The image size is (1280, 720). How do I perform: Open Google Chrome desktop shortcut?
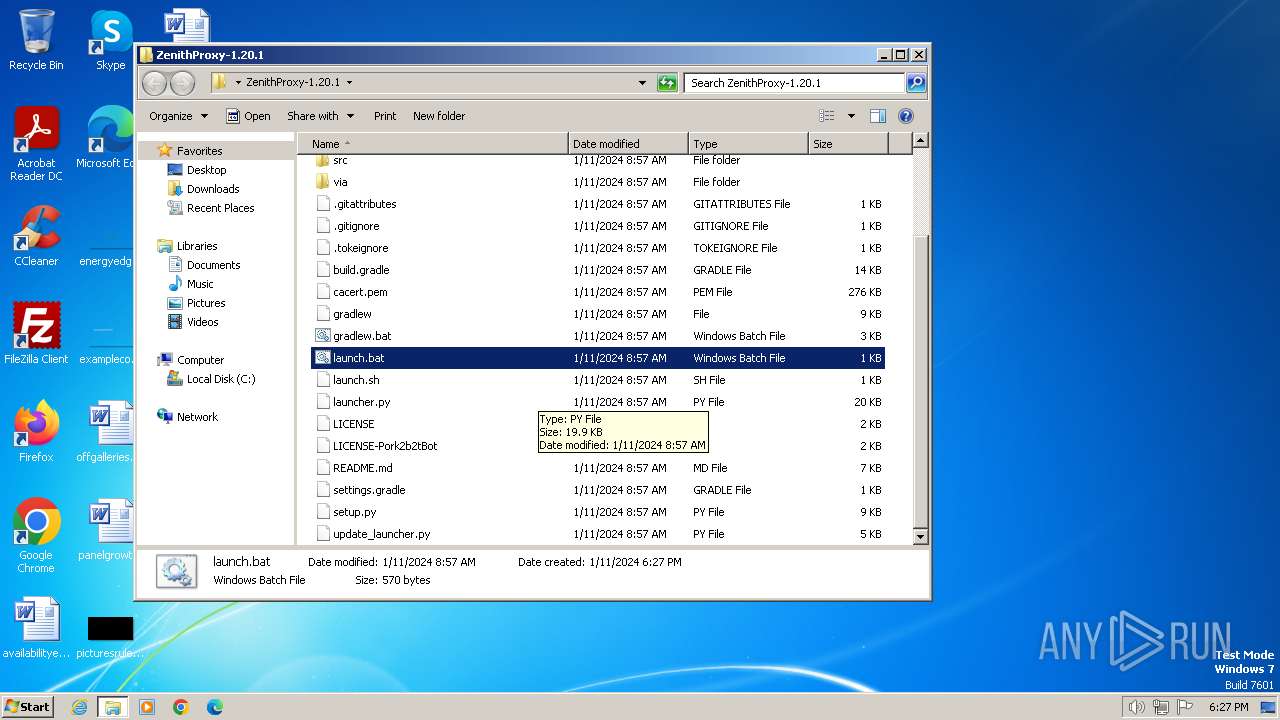(36, 536)
